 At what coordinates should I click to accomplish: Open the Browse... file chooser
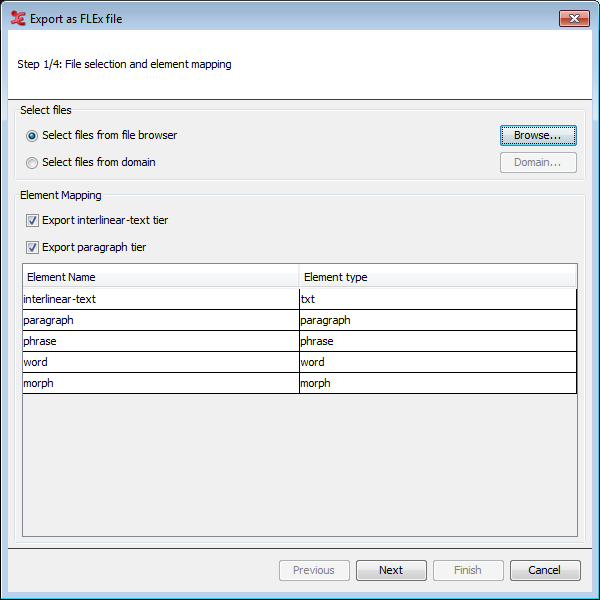coord(538,135)
